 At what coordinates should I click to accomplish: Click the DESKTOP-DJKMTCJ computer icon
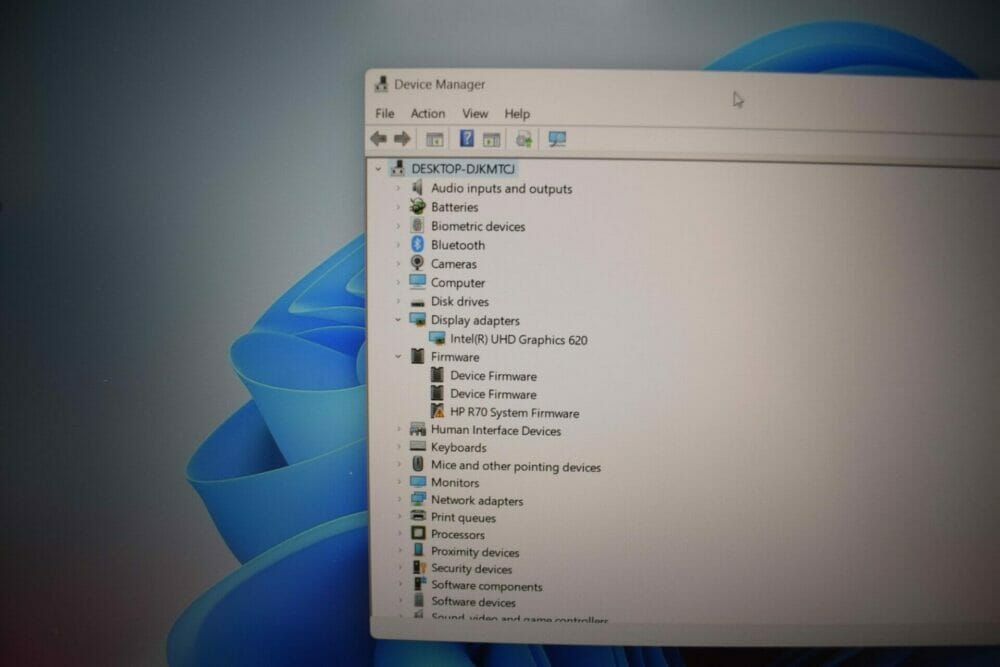pos(398,168)
